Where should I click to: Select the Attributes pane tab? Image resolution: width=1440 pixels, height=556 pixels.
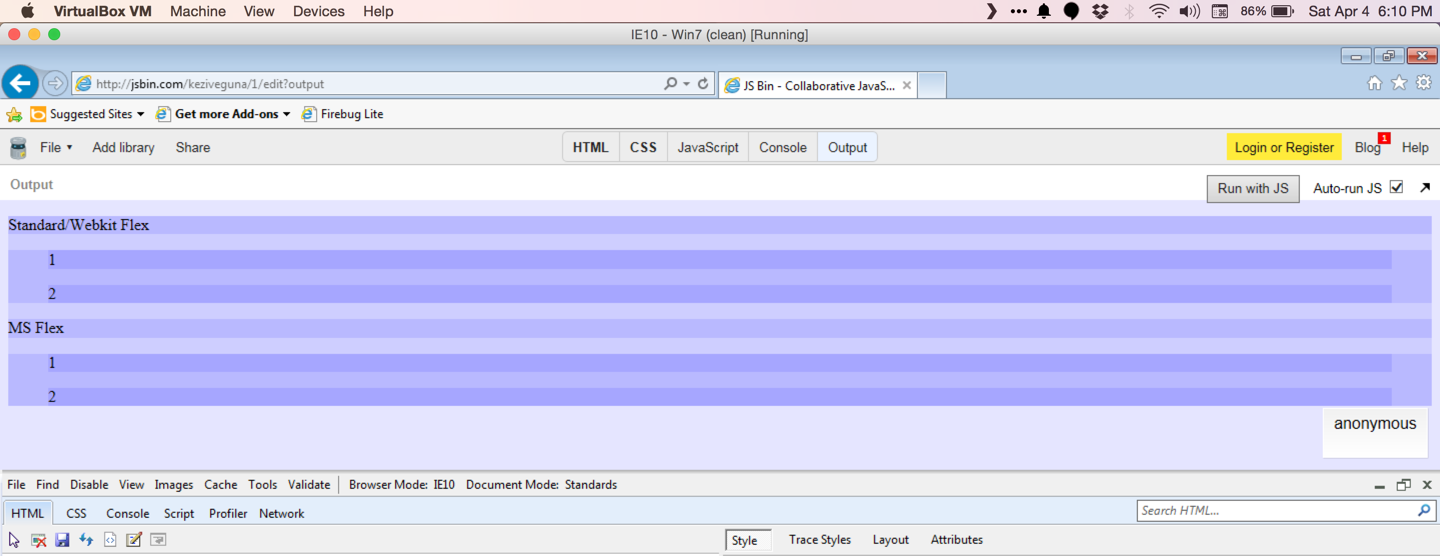pyautogui.click(x=957, y=540)
